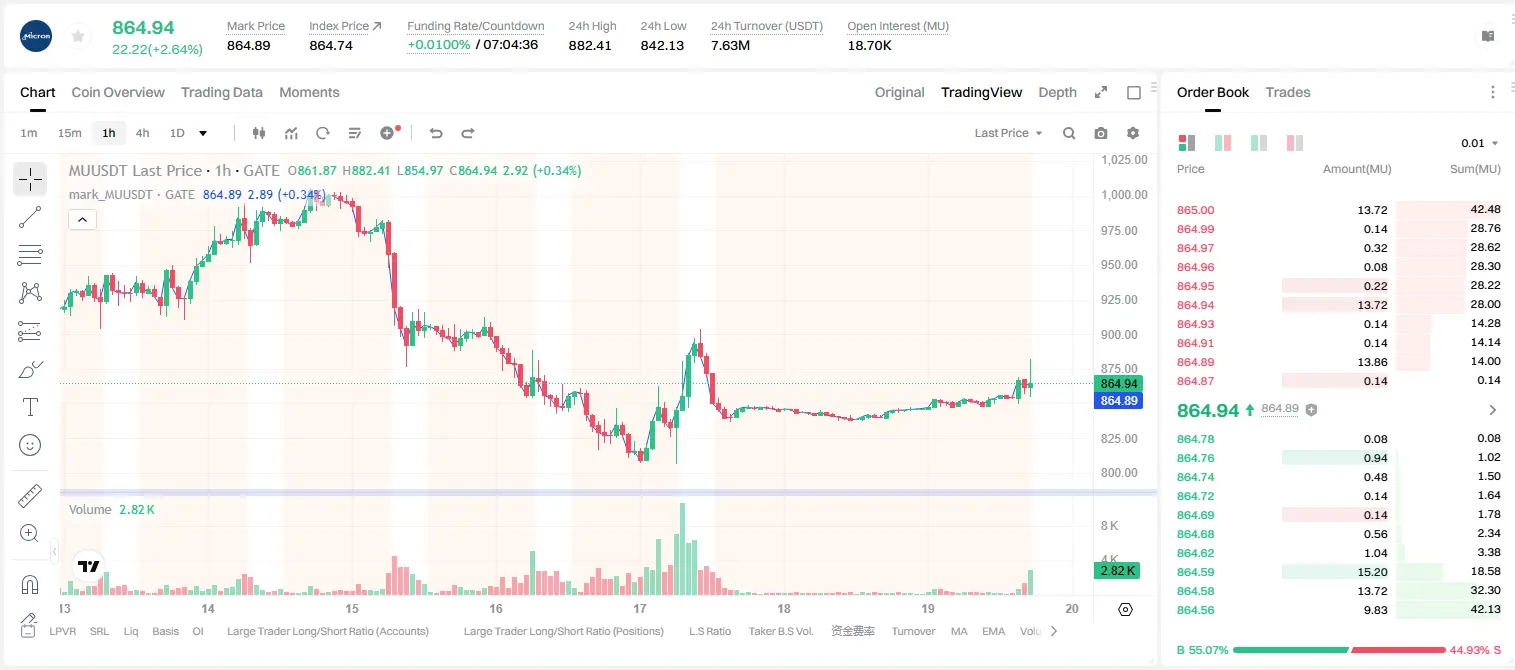1515x670 pixels.
Task: Switch chart to Depth view
Action: [1057, 92]
